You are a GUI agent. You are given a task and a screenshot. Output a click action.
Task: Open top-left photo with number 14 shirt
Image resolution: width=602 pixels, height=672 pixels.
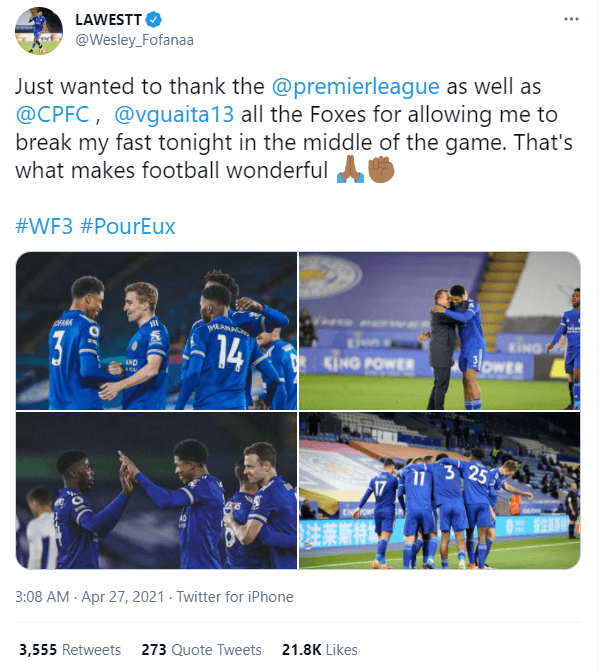[156, 330]
